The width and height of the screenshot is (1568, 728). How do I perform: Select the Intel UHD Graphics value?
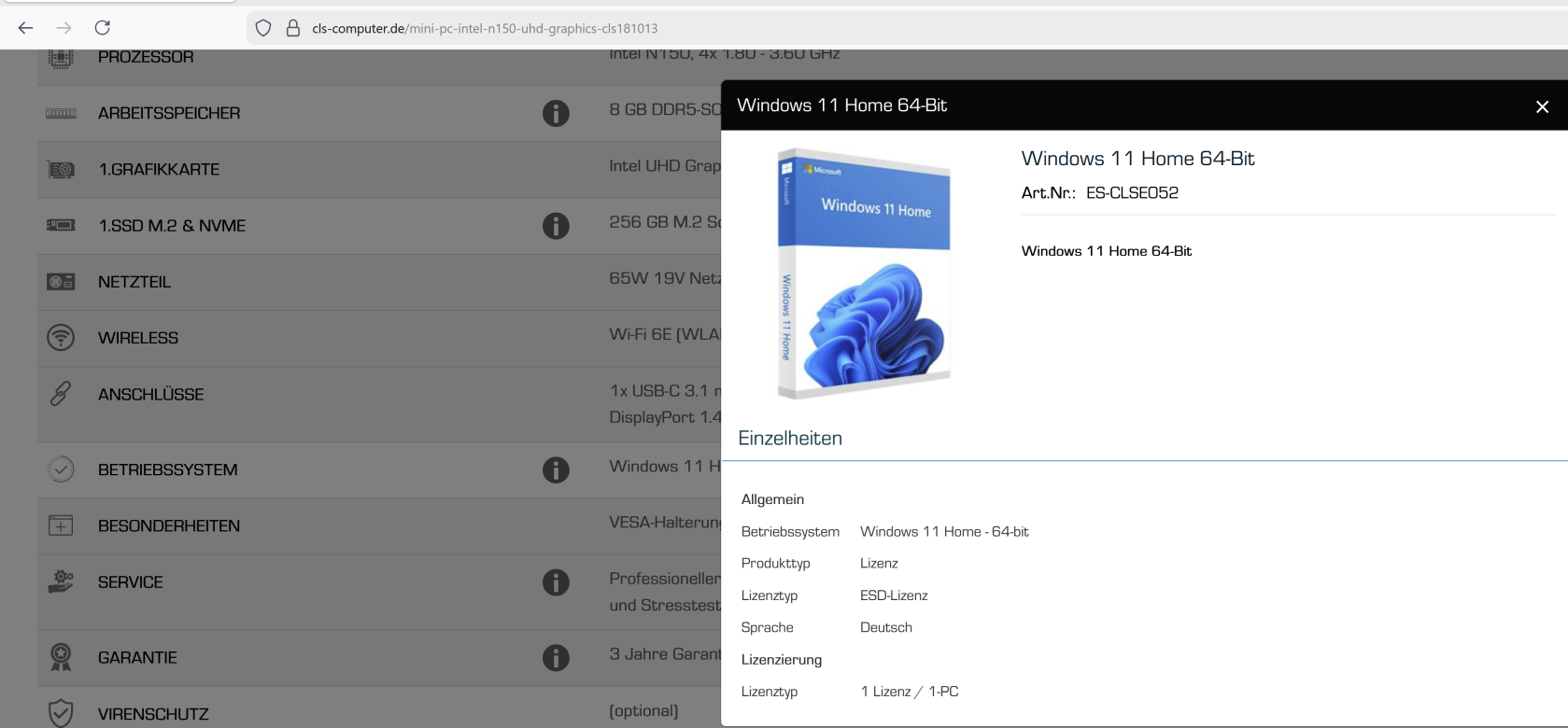click(x=665, y=166)
